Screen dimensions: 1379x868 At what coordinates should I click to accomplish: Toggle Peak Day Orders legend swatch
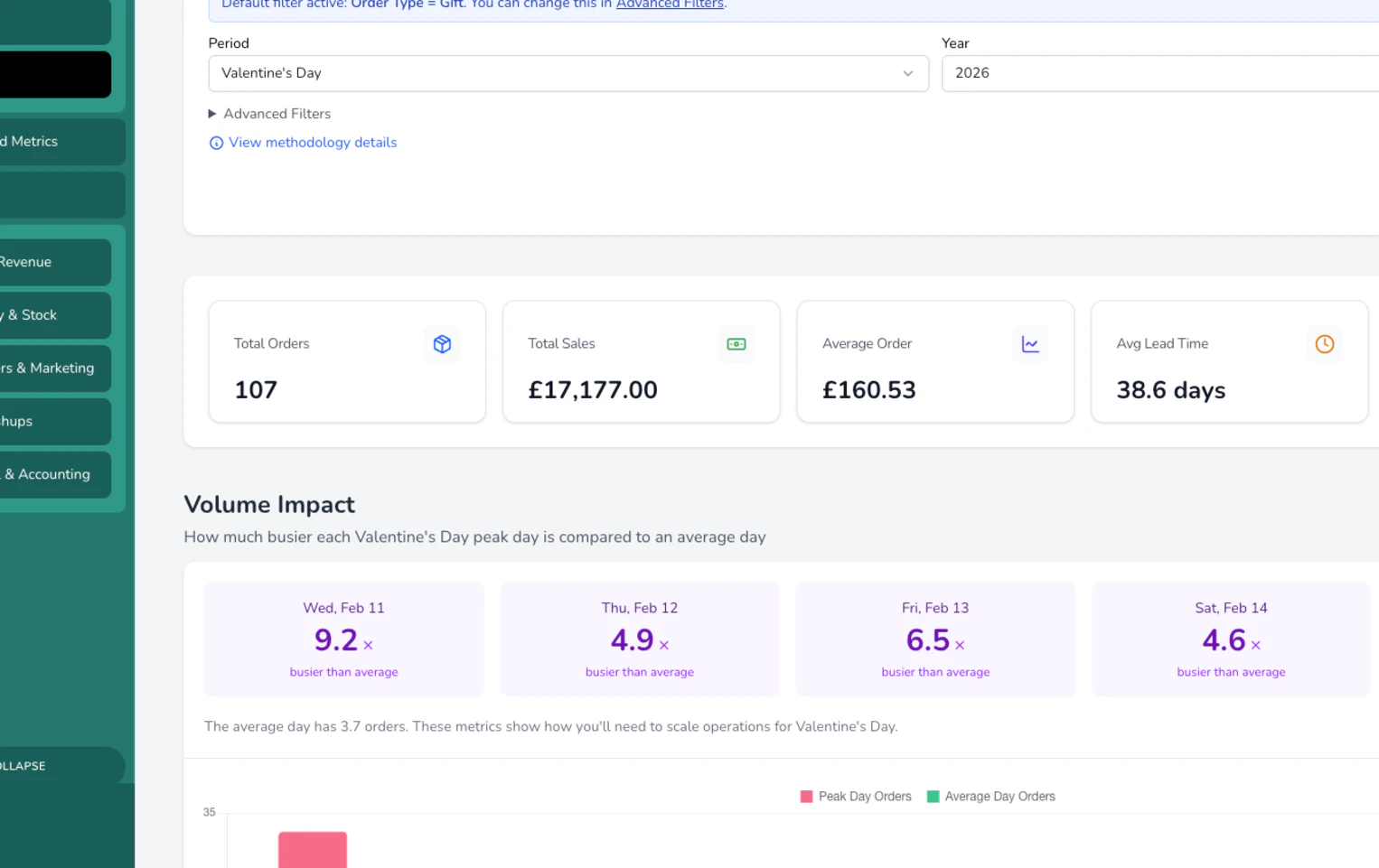tap(806, 797)
